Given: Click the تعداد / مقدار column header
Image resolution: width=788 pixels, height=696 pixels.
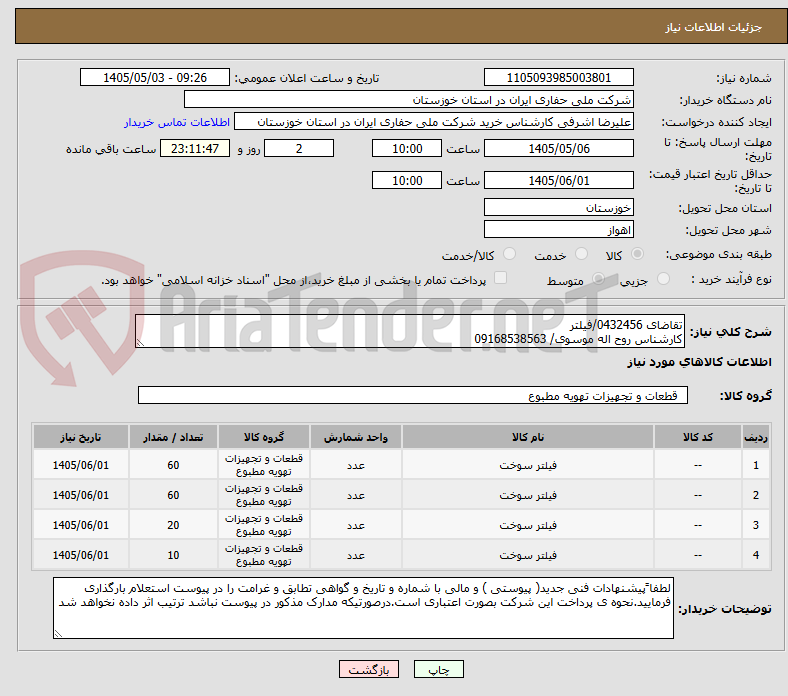Looking at the screenshot, I should [173, 437].
